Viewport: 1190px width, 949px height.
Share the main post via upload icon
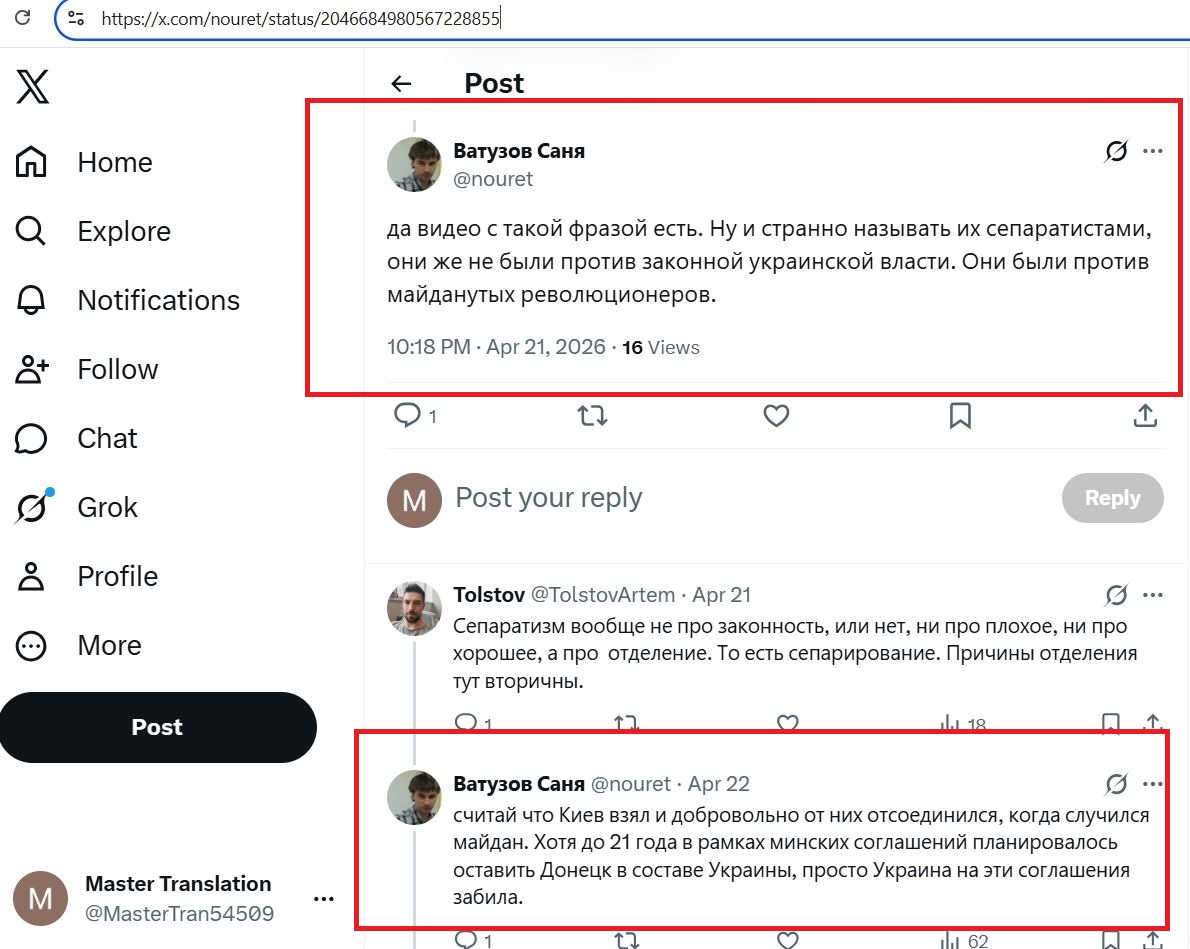tap(1145, 415)
